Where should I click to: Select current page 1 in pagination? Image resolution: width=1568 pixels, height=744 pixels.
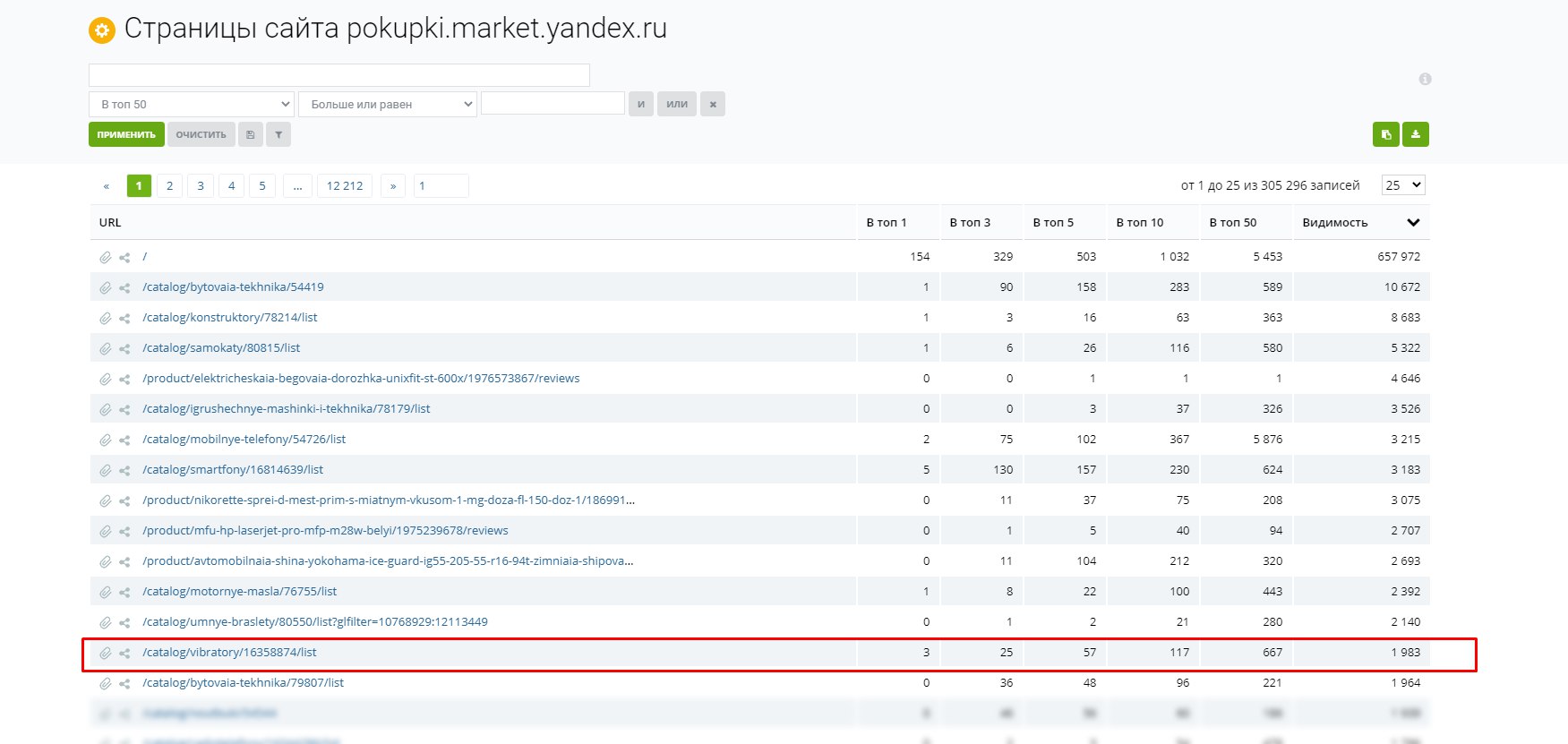139,185
